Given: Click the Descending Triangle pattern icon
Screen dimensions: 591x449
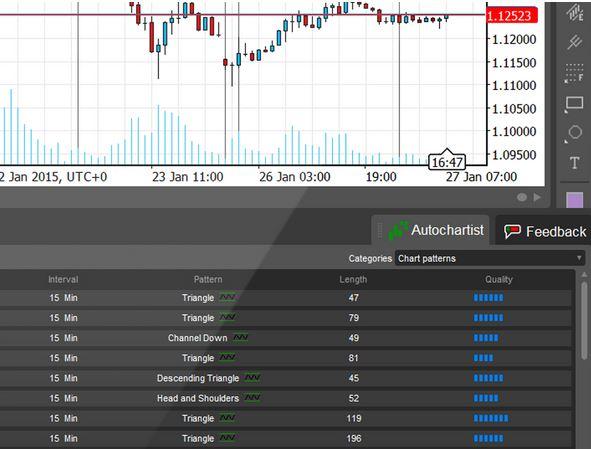Looking at the screenshot, I should pyautogui.click(x=253, y=377).
